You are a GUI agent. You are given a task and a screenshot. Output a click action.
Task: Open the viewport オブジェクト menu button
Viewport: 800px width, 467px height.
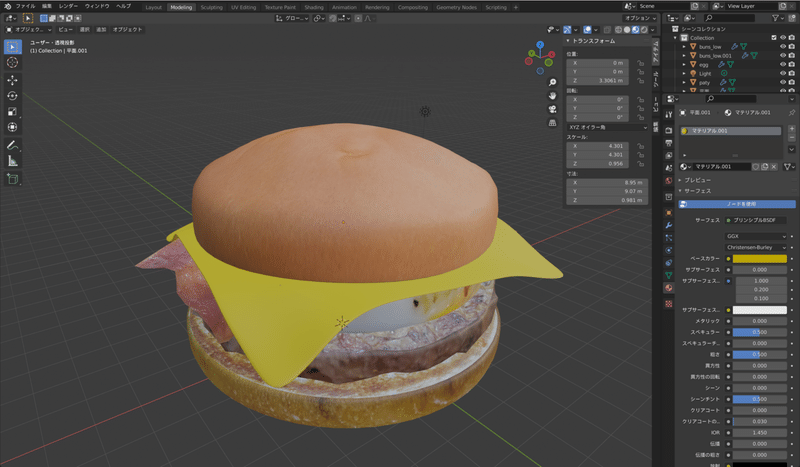click(x=127, y=30)
